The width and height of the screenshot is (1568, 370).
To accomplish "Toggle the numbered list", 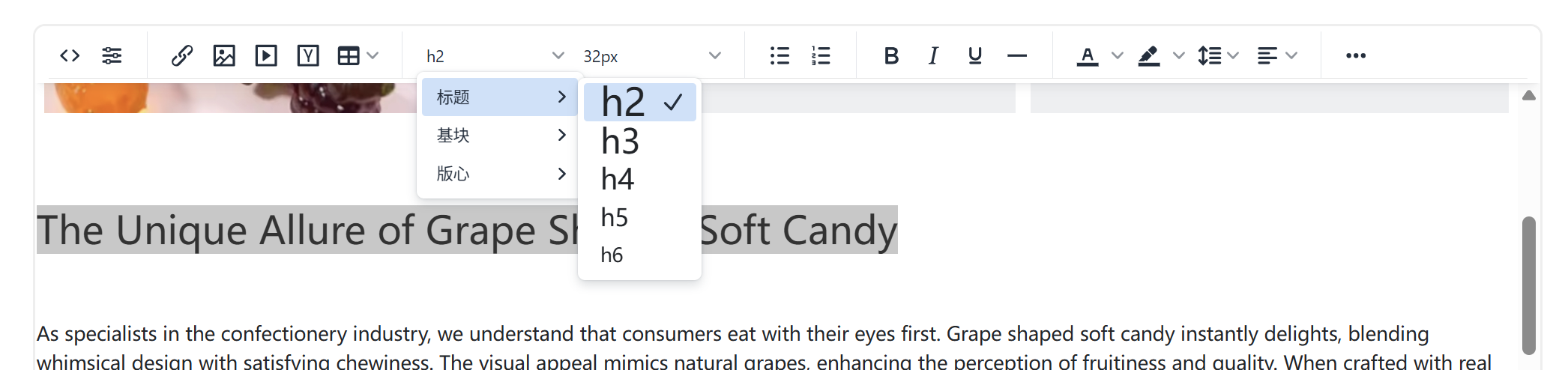I will (821, 55).
